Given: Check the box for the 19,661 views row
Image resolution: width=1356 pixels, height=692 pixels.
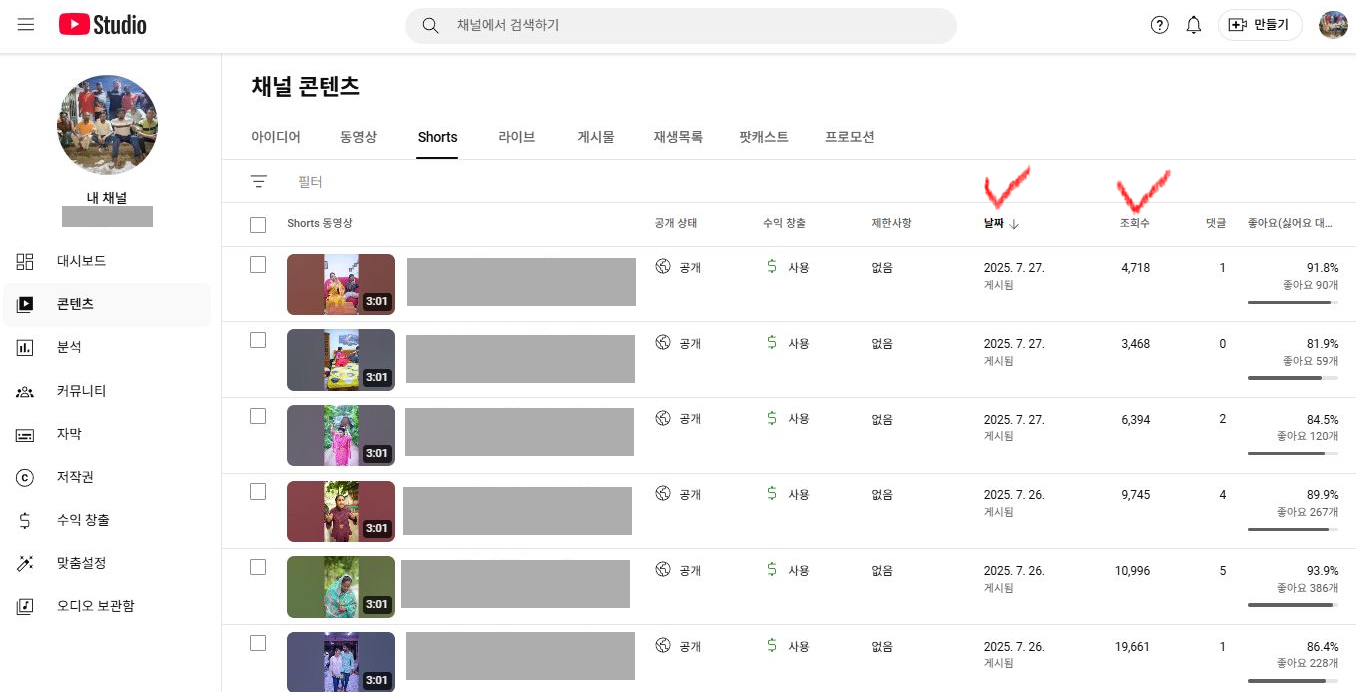Looking at the screenshot, I should click(x=258, y=643).
